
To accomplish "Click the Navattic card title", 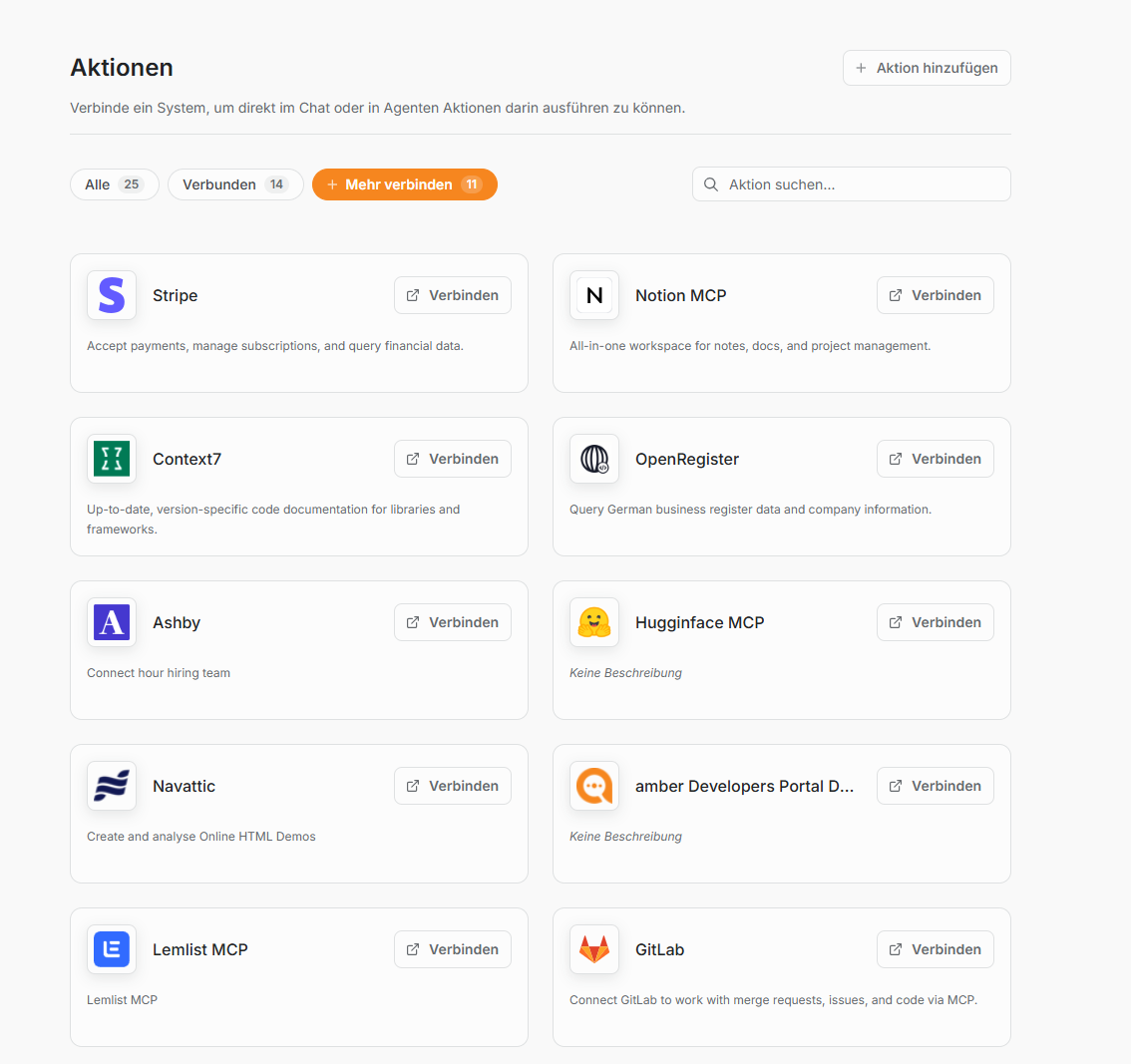I will pos(184,786).
